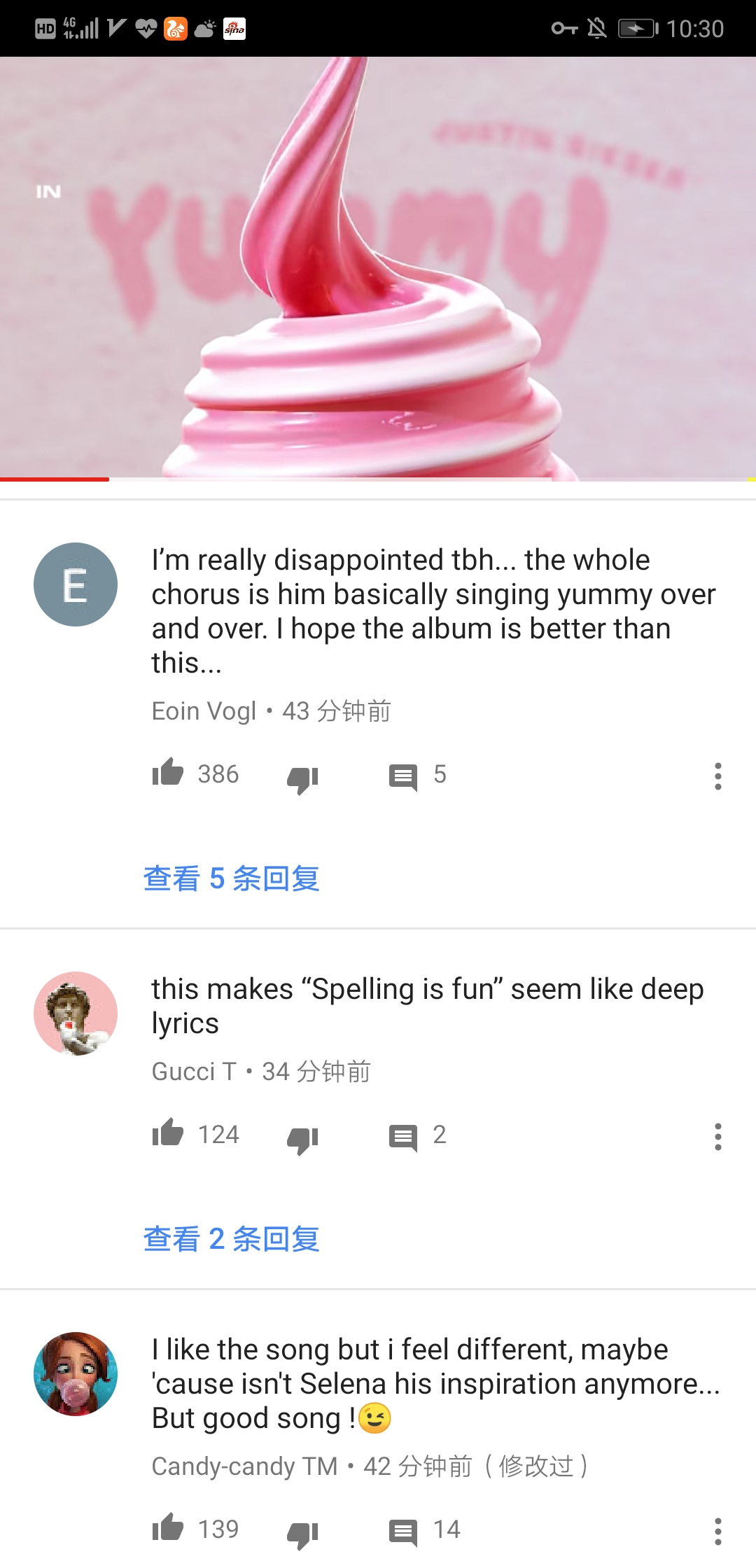Open the 14 replies on Candy-candy TM's comment

click(403, 1533)
